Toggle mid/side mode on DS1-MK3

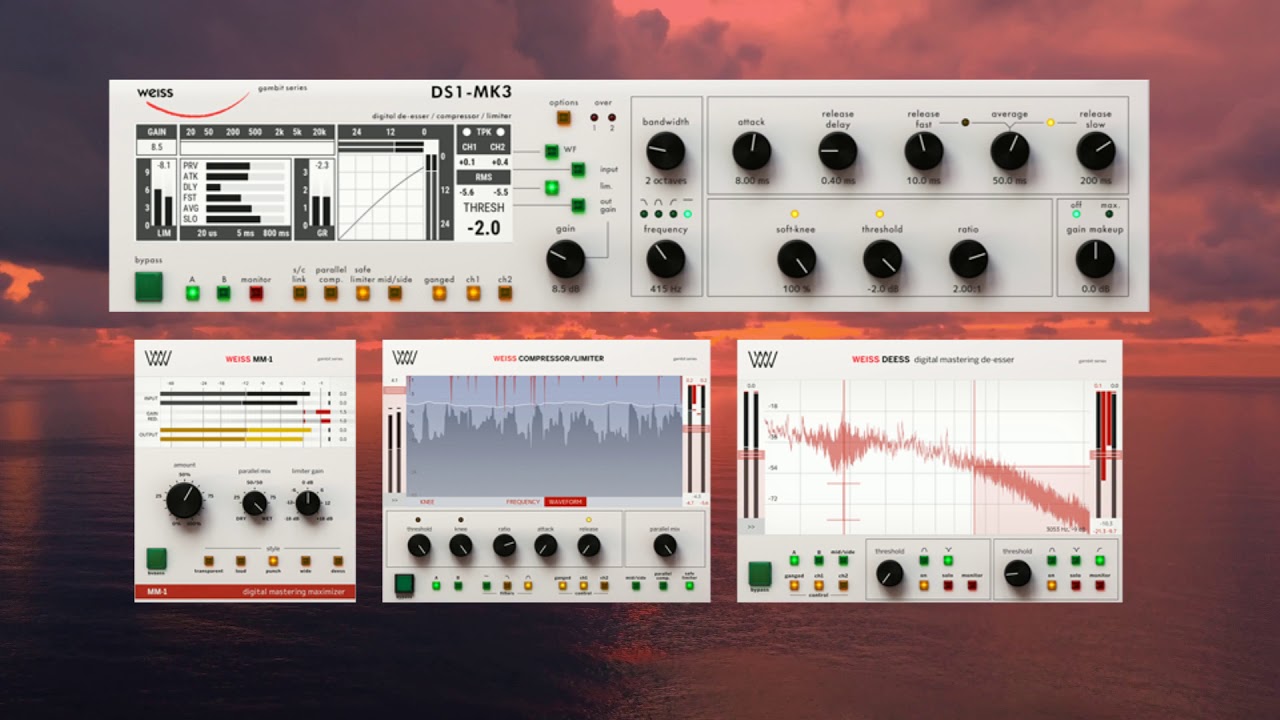coord(394,293)
